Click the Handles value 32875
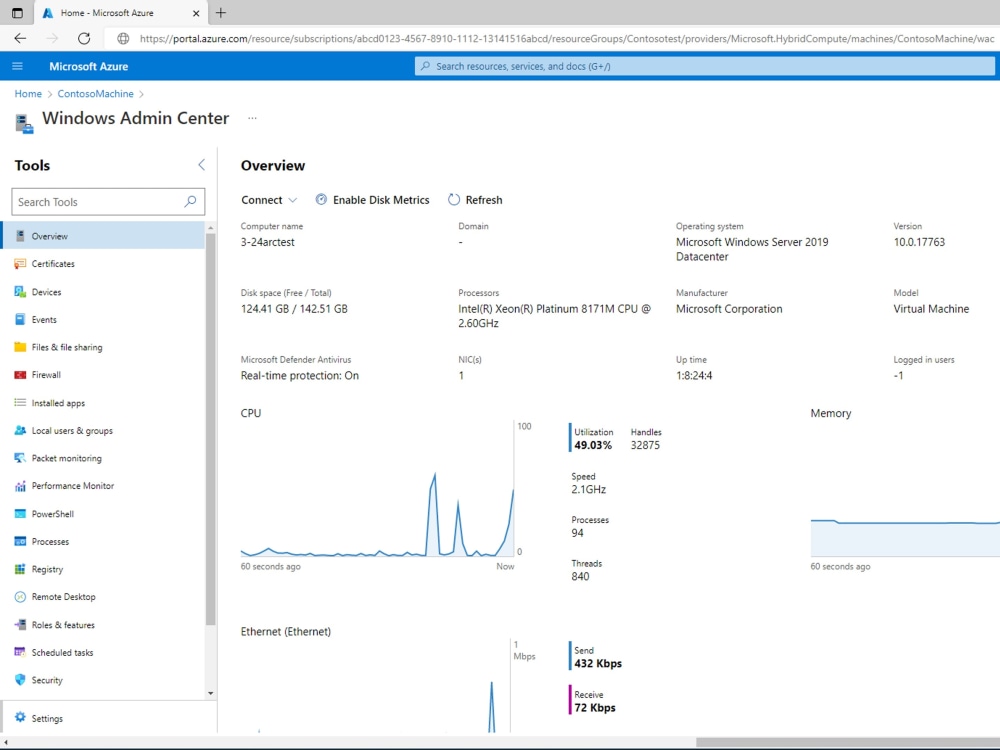 point(645,445)
